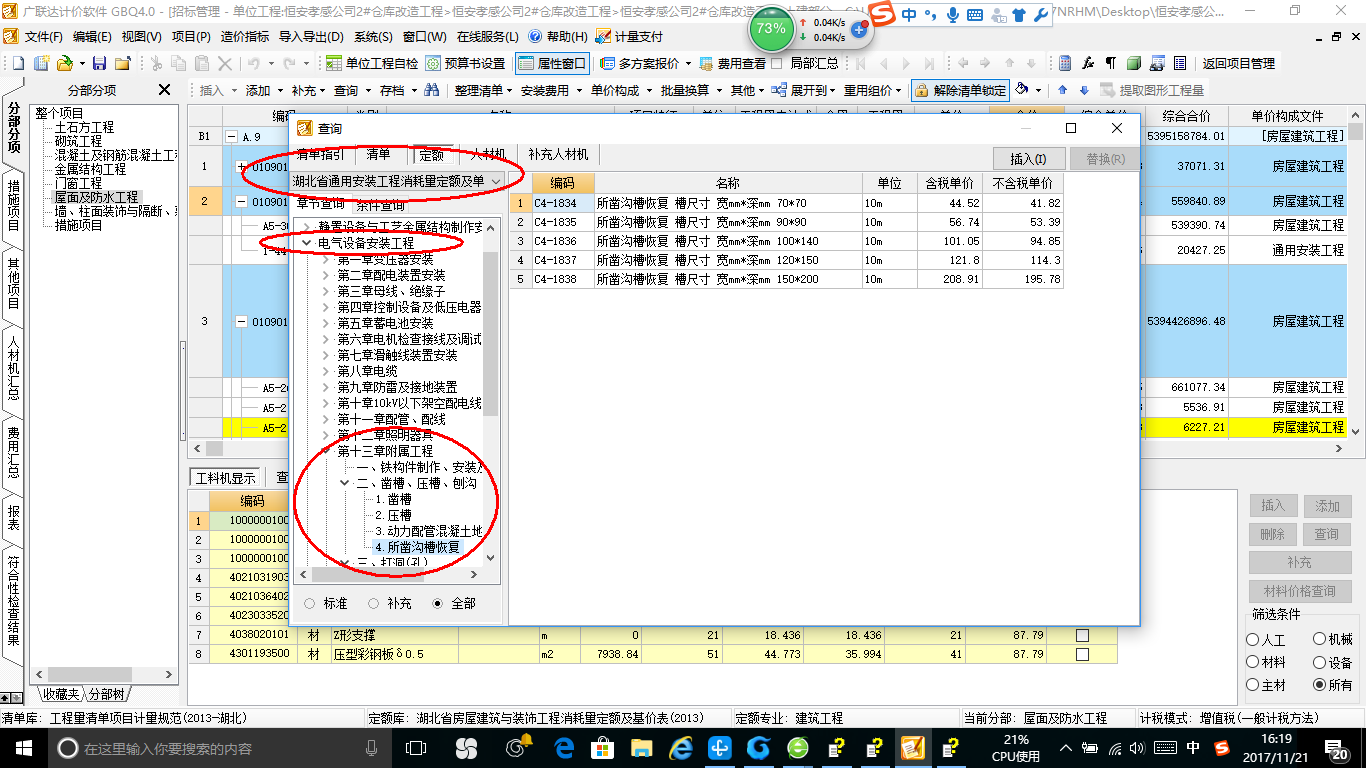
Task: Select the 主材 filter radio button
Action: pos(1253,685)
